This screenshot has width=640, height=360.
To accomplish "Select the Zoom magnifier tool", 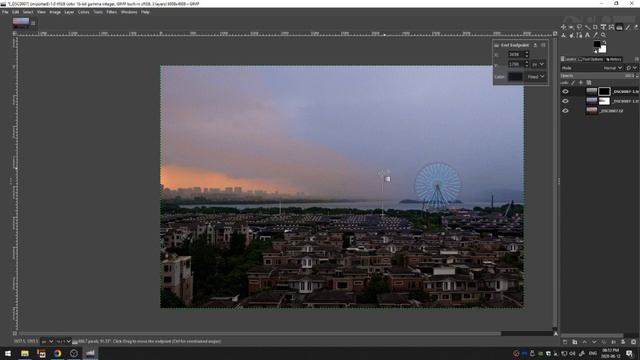I will pos(603,36).
